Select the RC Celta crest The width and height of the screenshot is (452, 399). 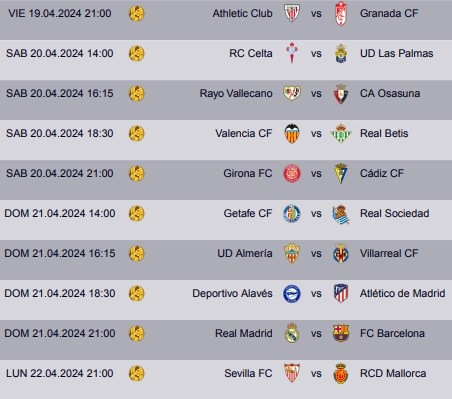(292, 53)
